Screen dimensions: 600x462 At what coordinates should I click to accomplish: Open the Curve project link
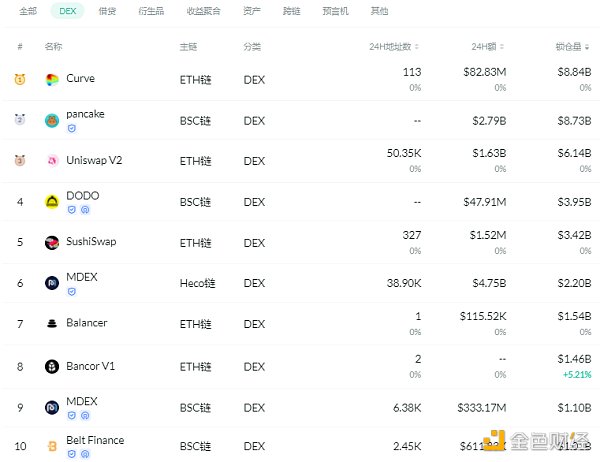[x=80, y=78]
